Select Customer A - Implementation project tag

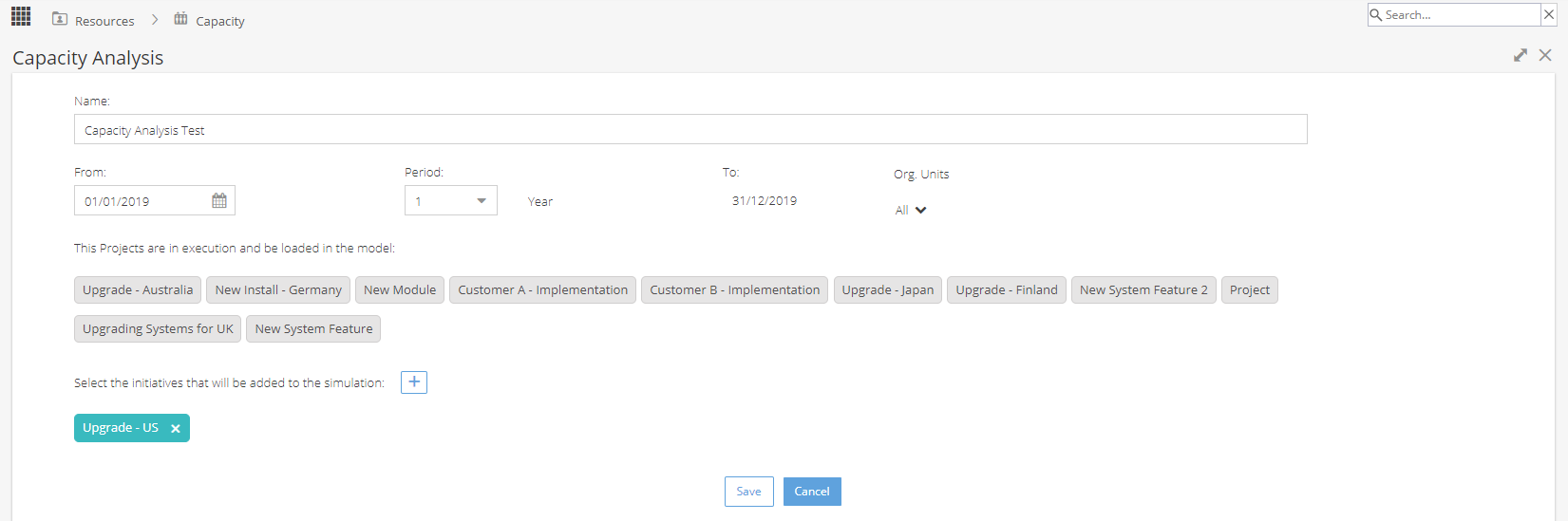(x=543, y=290)
